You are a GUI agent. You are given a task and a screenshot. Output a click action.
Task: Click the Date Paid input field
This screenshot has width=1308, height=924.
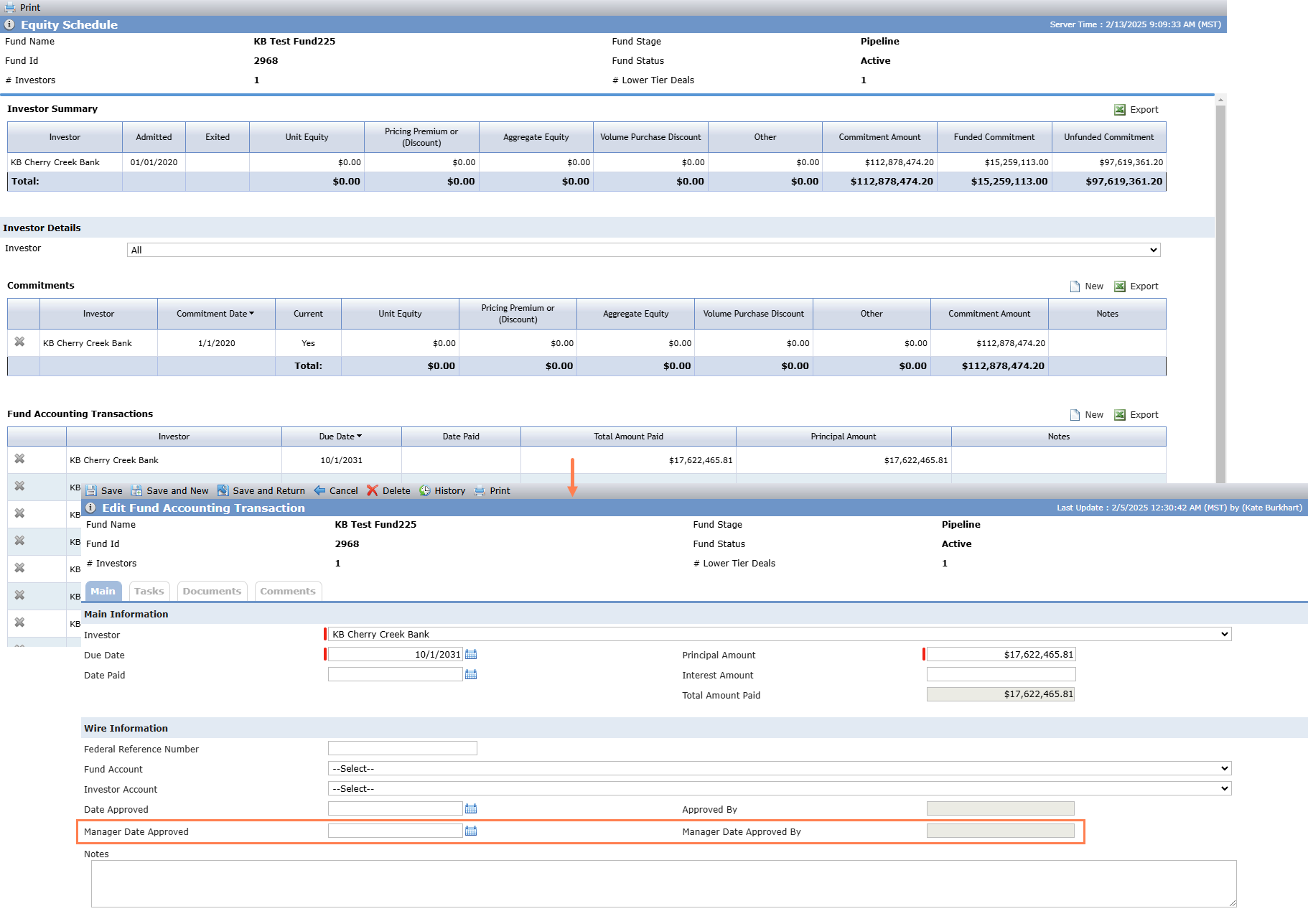[396, 674]
